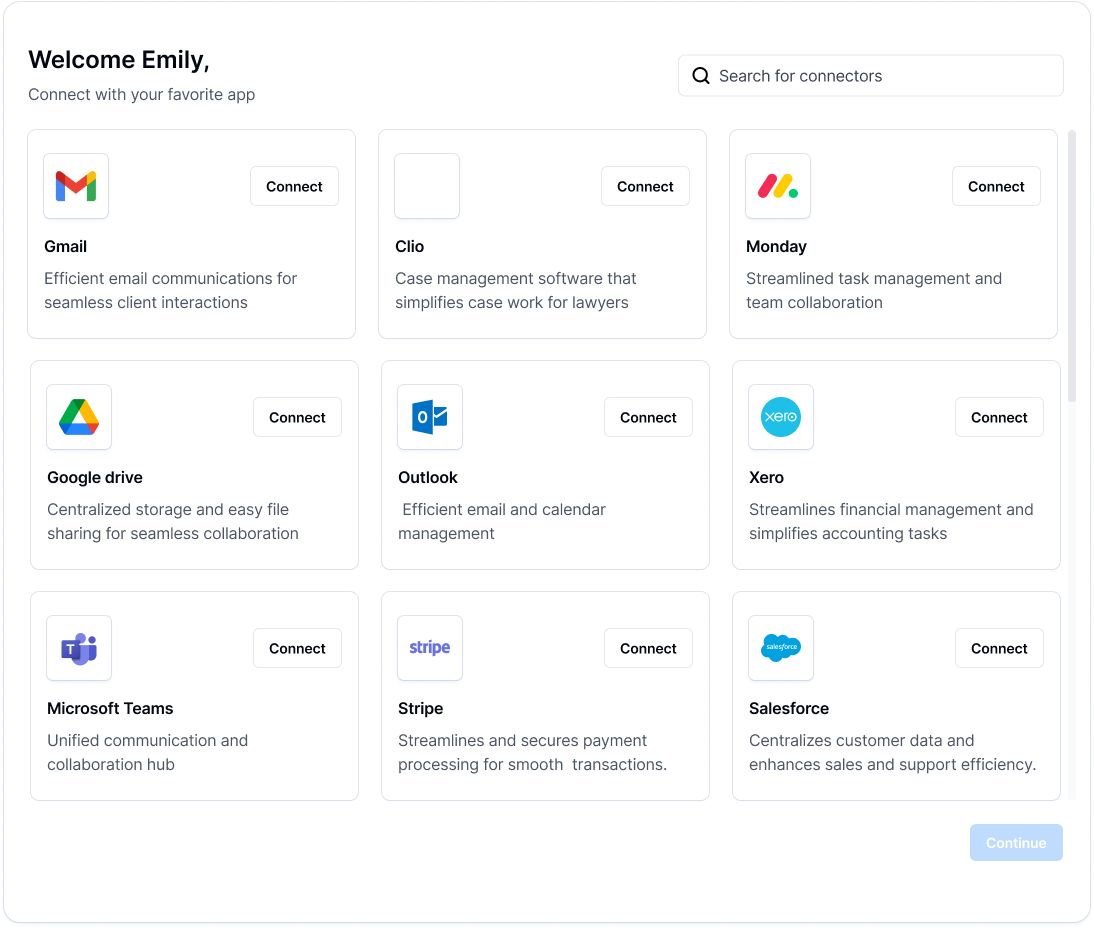
Task: Click Outlook description about calendar management
Action: click(x=502, y=521)
